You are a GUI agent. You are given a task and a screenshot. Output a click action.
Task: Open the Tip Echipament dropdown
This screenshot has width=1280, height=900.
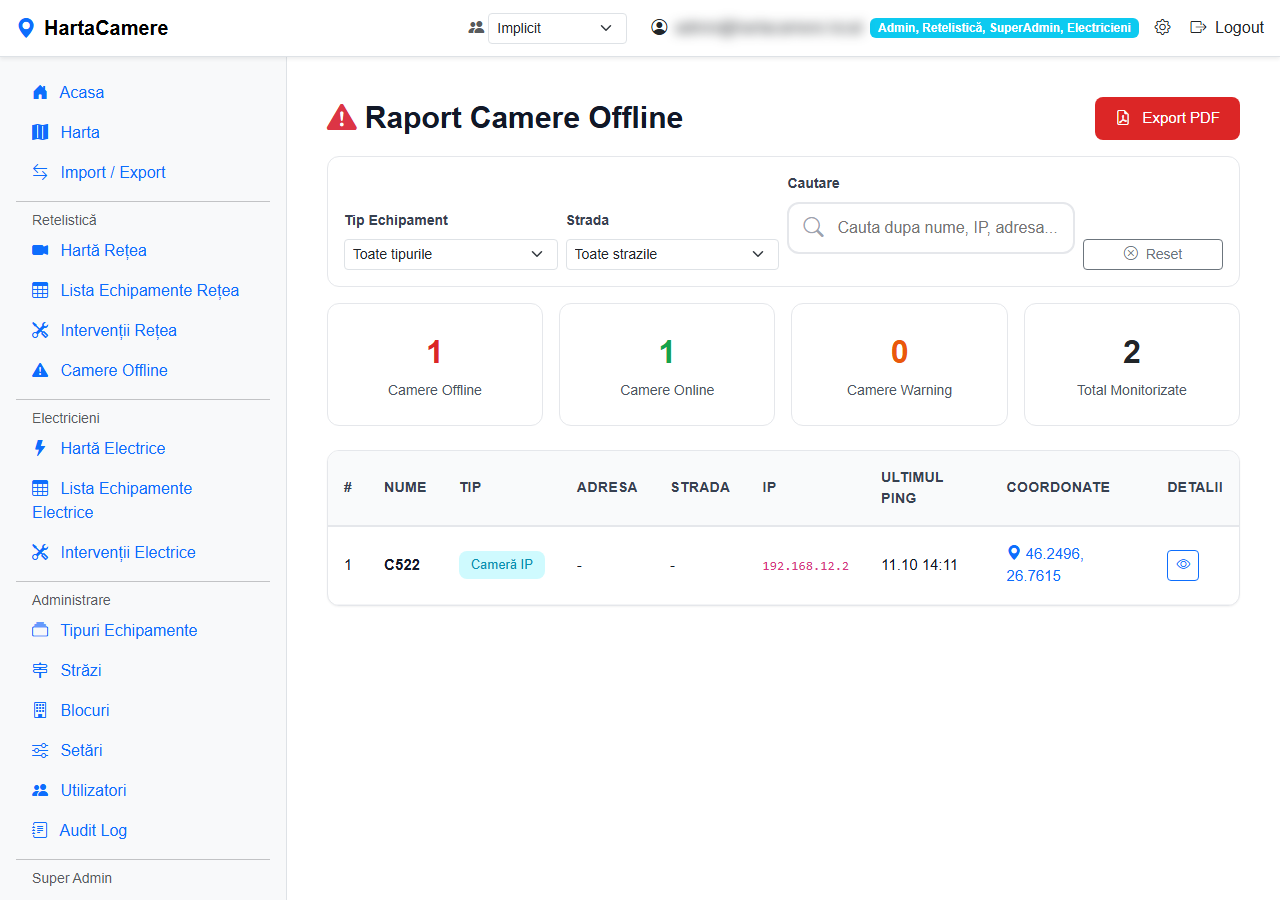point(450,254)
